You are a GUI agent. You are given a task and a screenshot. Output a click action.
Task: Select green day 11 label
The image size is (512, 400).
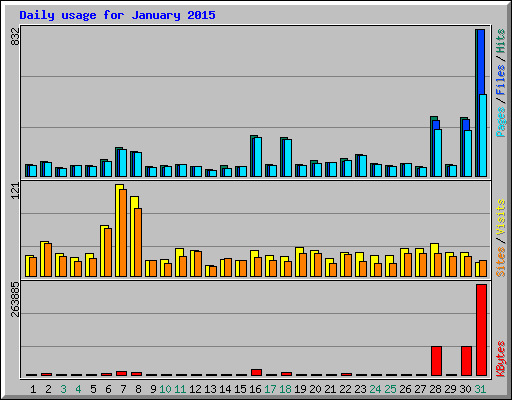point(180,389)
